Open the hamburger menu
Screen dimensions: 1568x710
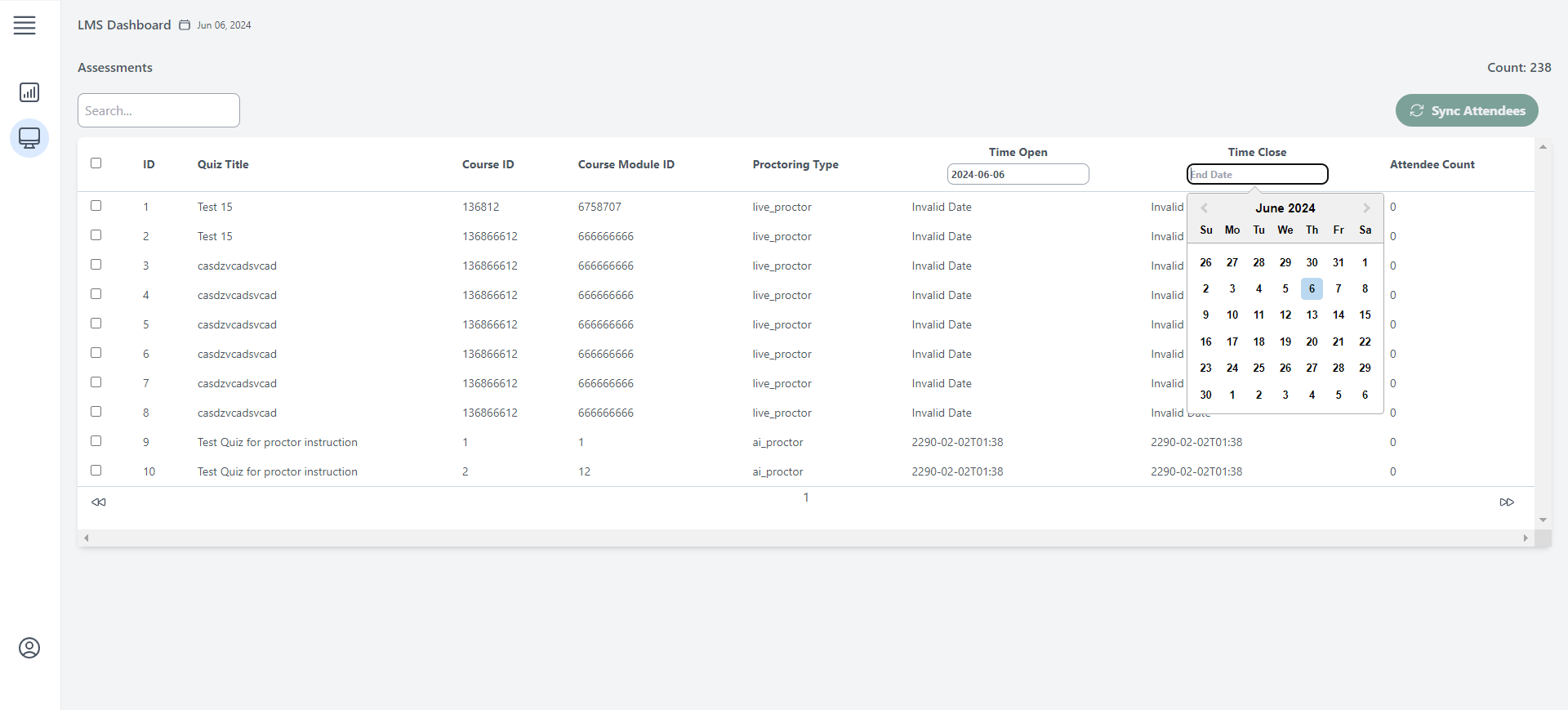[x=24, y=25]
